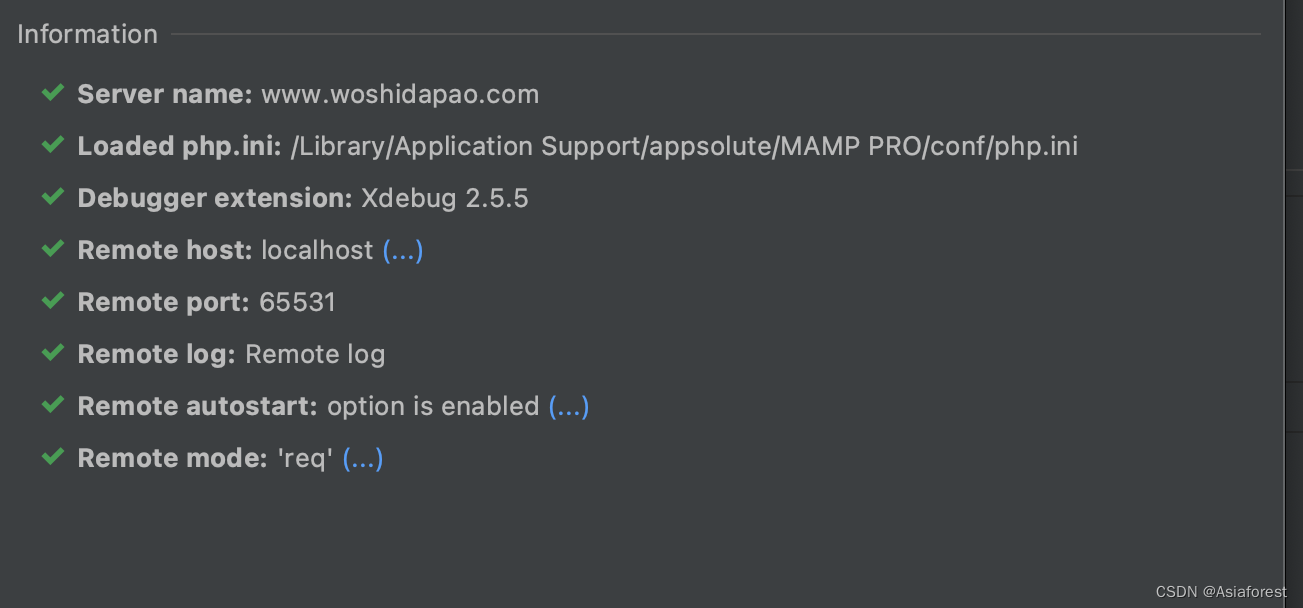
Task: Click the checkmark next to Remote host
Action: click(x=52, y=249)
